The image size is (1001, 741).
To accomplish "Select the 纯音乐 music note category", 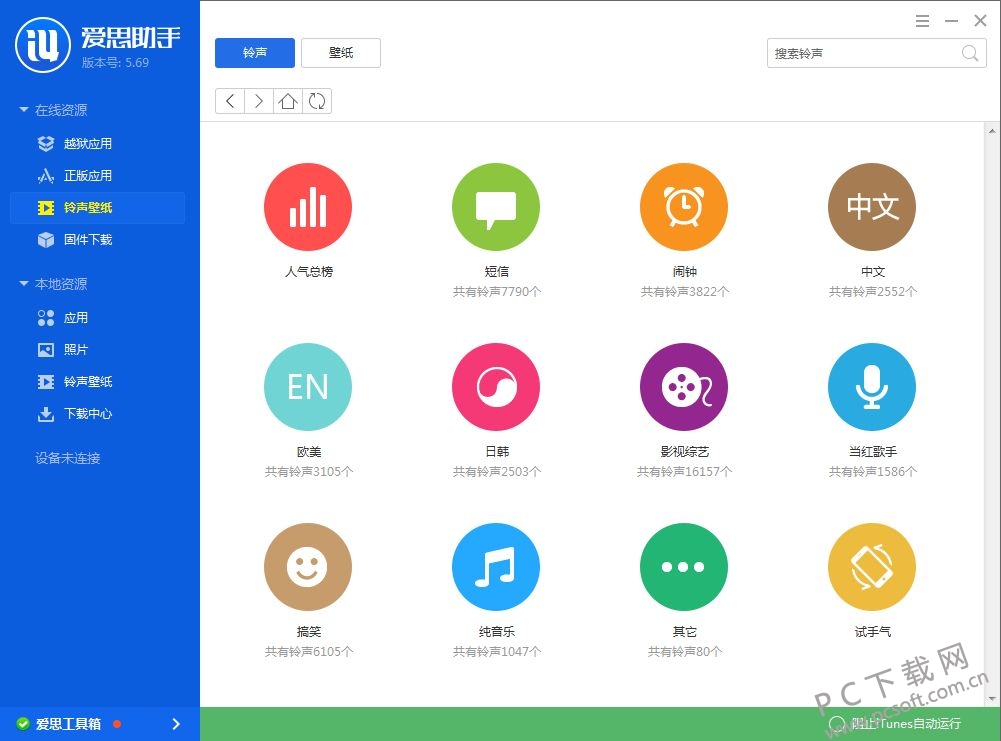I will tap(495, 566).
